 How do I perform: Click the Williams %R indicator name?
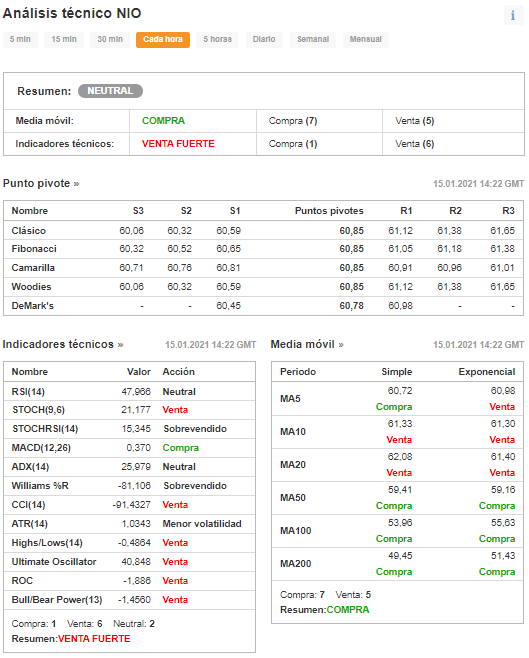[x=40, y=486]
